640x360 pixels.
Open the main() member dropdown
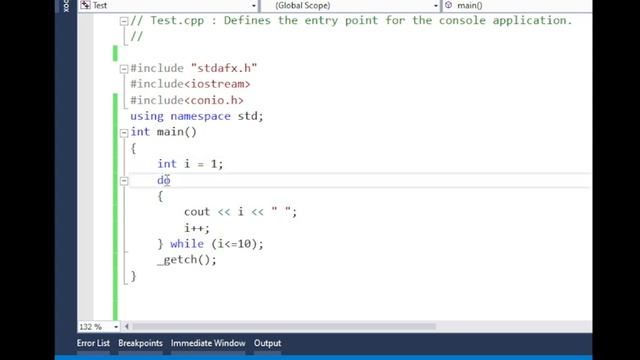point(517,5)
